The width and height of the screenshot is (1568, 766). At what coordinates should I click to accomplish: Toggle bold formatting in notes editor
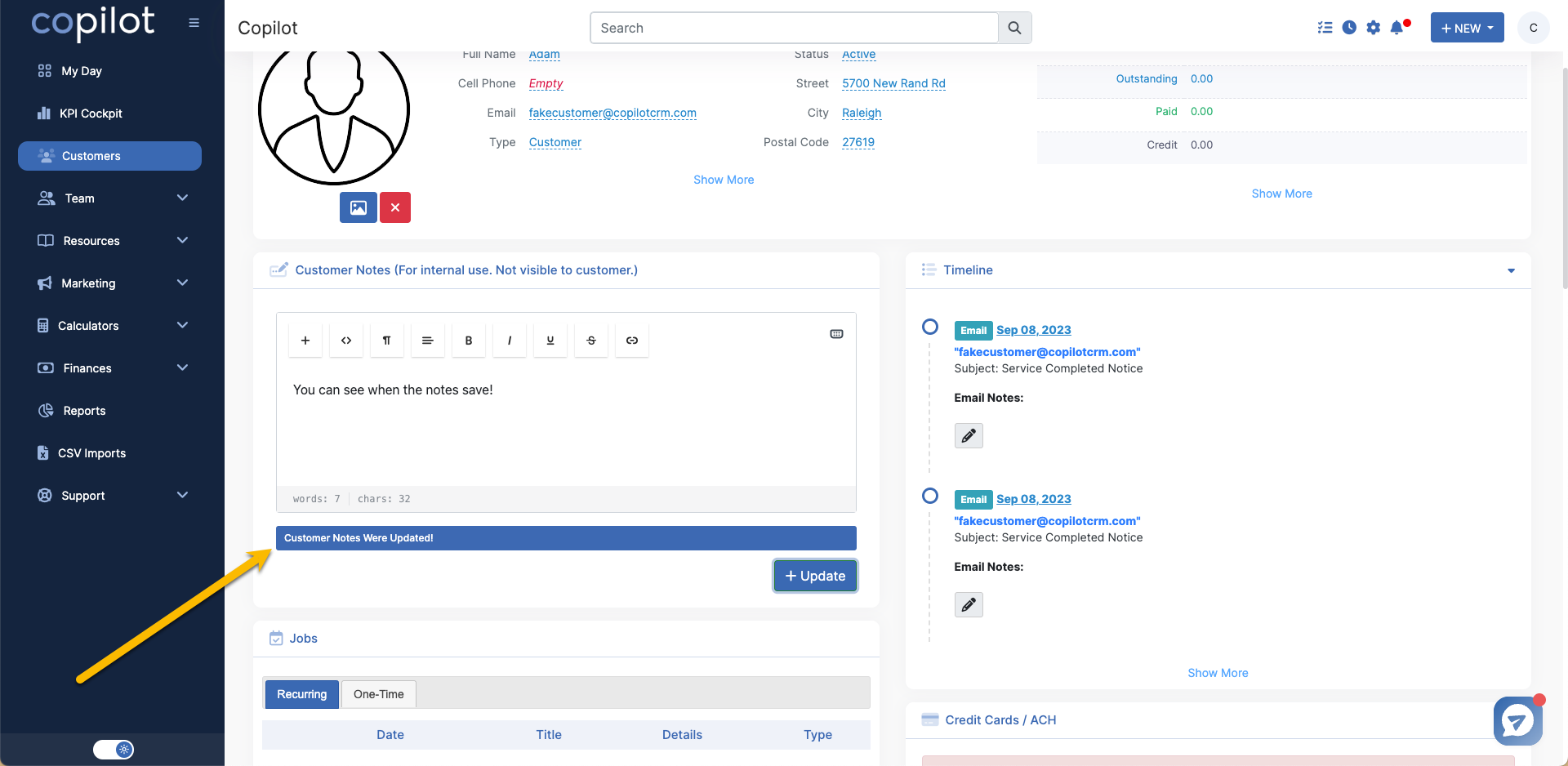point(469,341)
